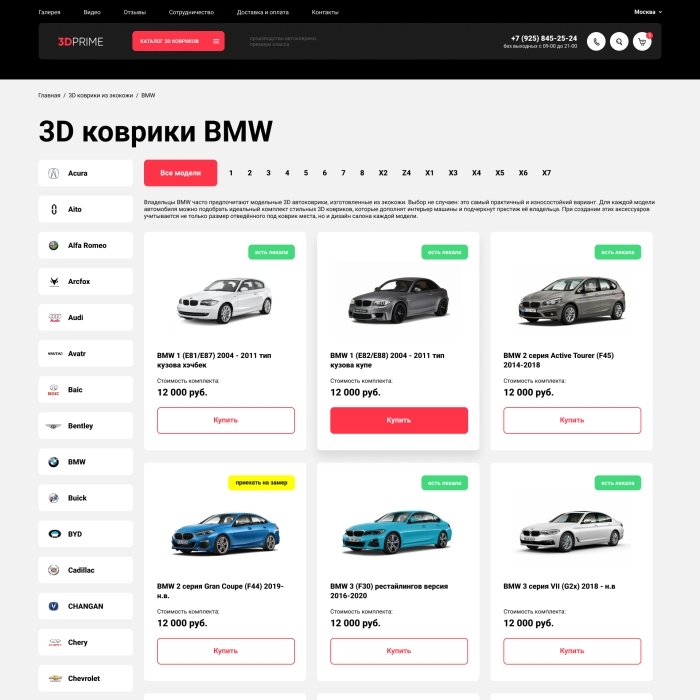Viewport: 700px width, 700px height.
Task: Open white BMW 3 серия VII photo
Action: click(x=572, y=531)
